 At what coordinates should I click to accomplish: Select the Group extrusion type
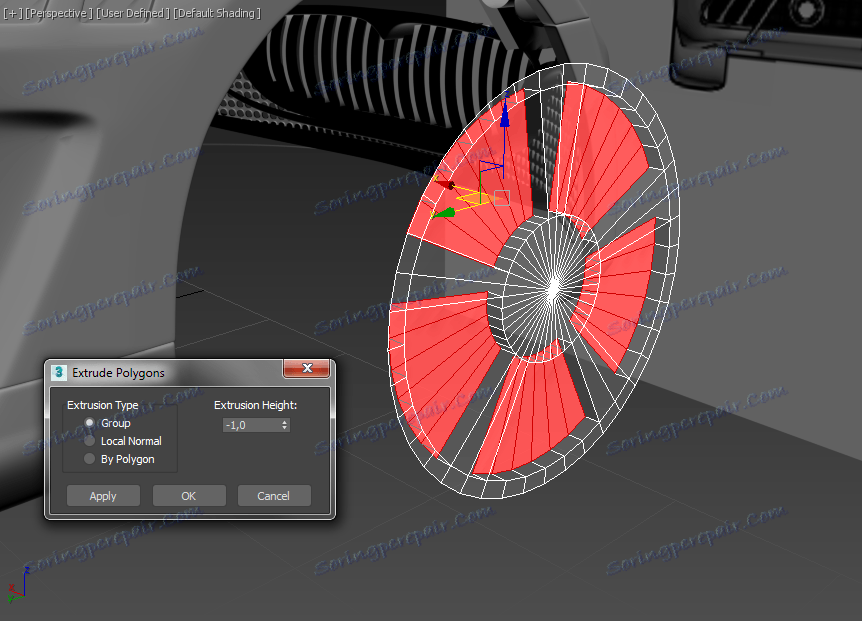tap(90, 423)
